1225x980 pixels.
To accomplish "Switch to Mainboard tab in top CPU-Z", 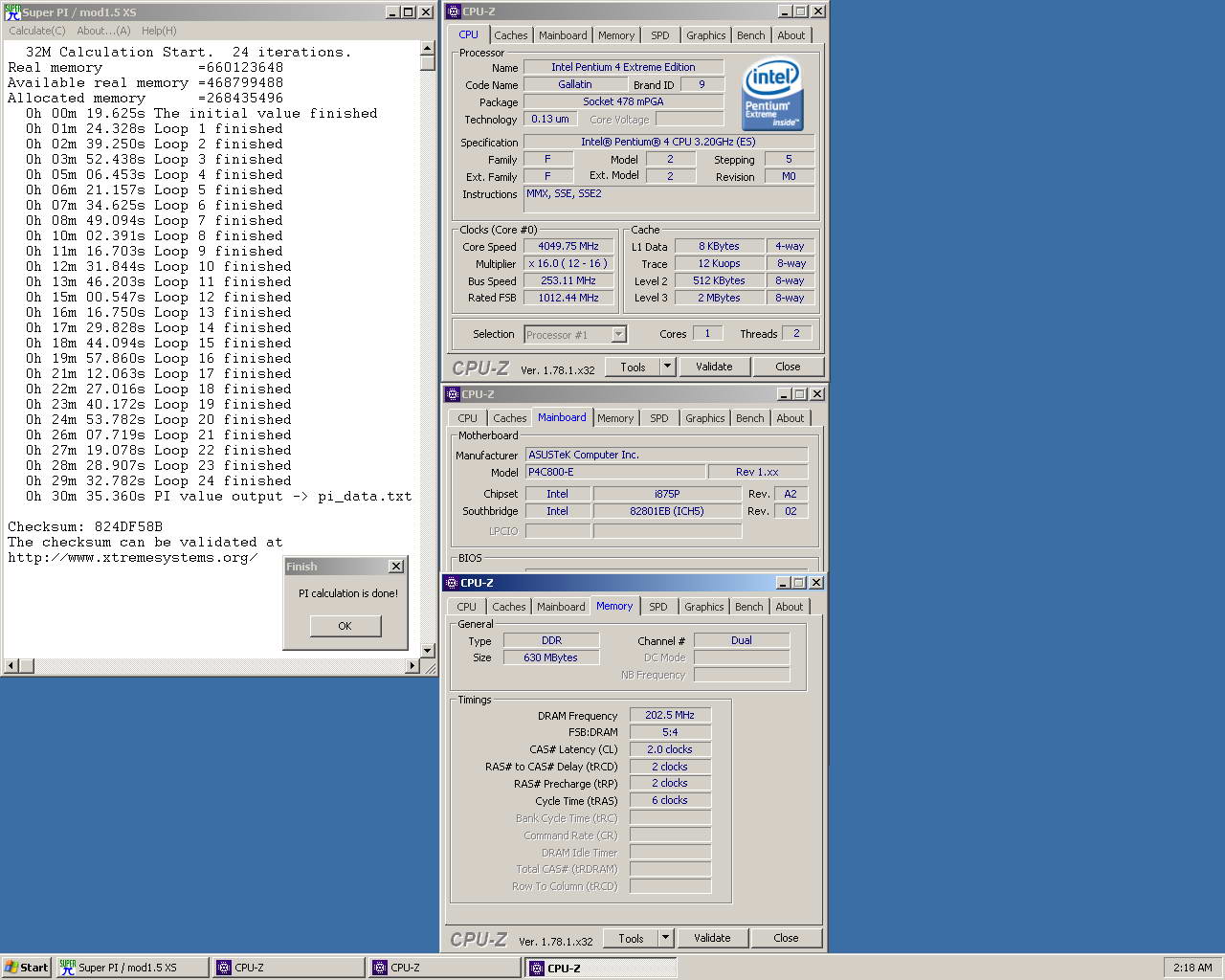I will (563, 35).
